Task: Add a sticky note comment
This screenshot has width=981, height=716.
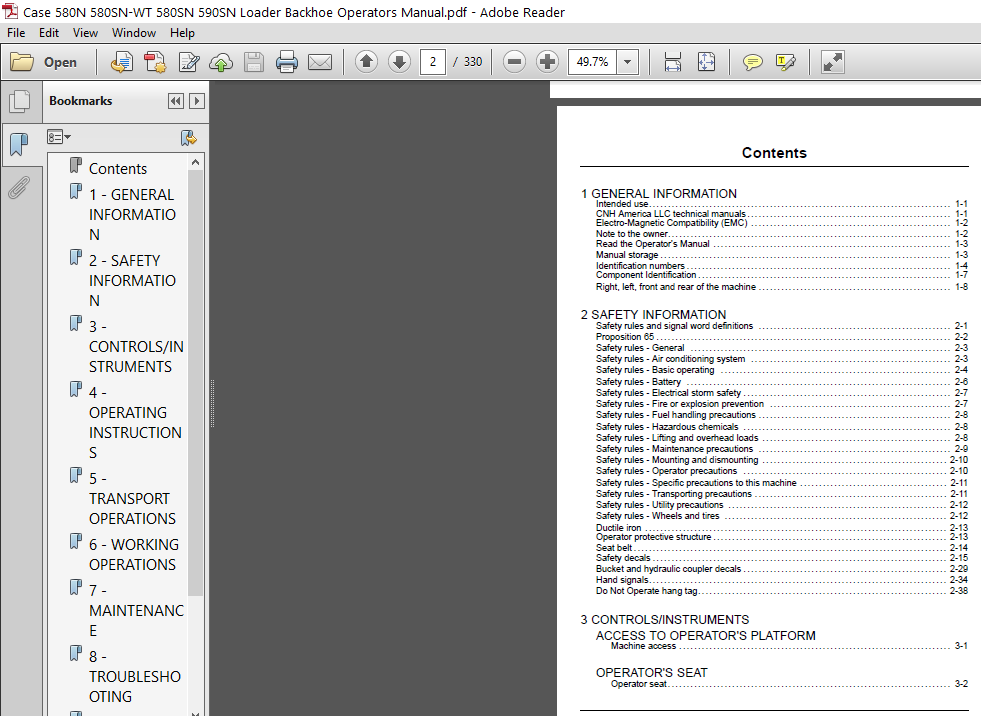Action: tap(752, 62)
